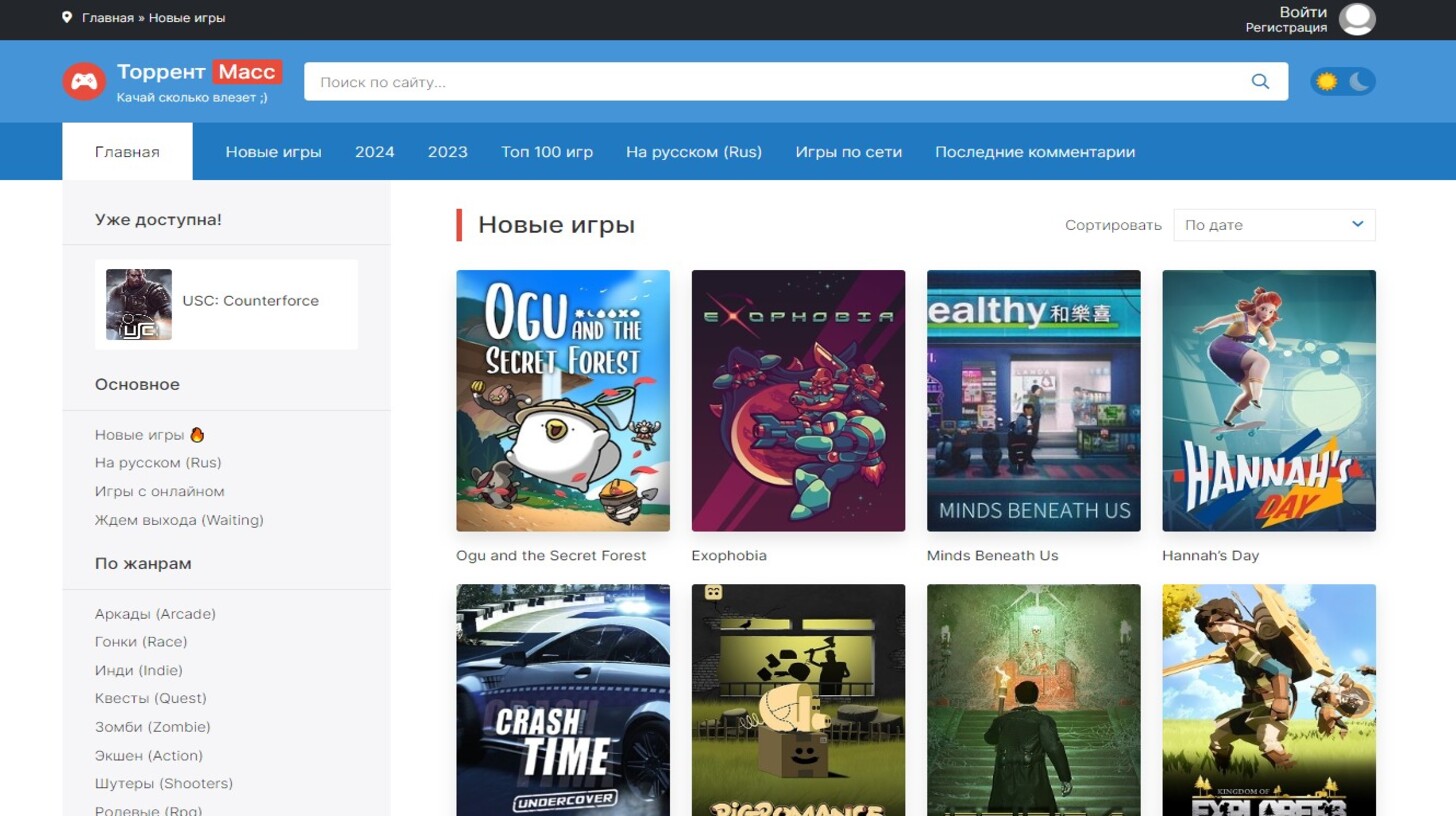
Task: Open USC: Counterforce featured game thumbnail
Action: 139,304
